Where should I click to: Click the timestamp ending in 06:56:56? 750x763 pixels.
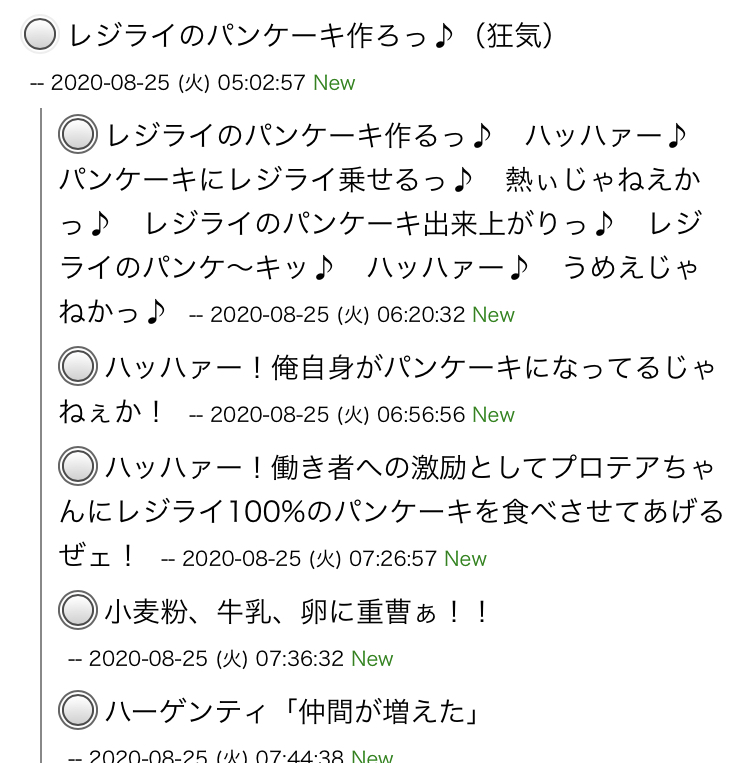[337, 415]
